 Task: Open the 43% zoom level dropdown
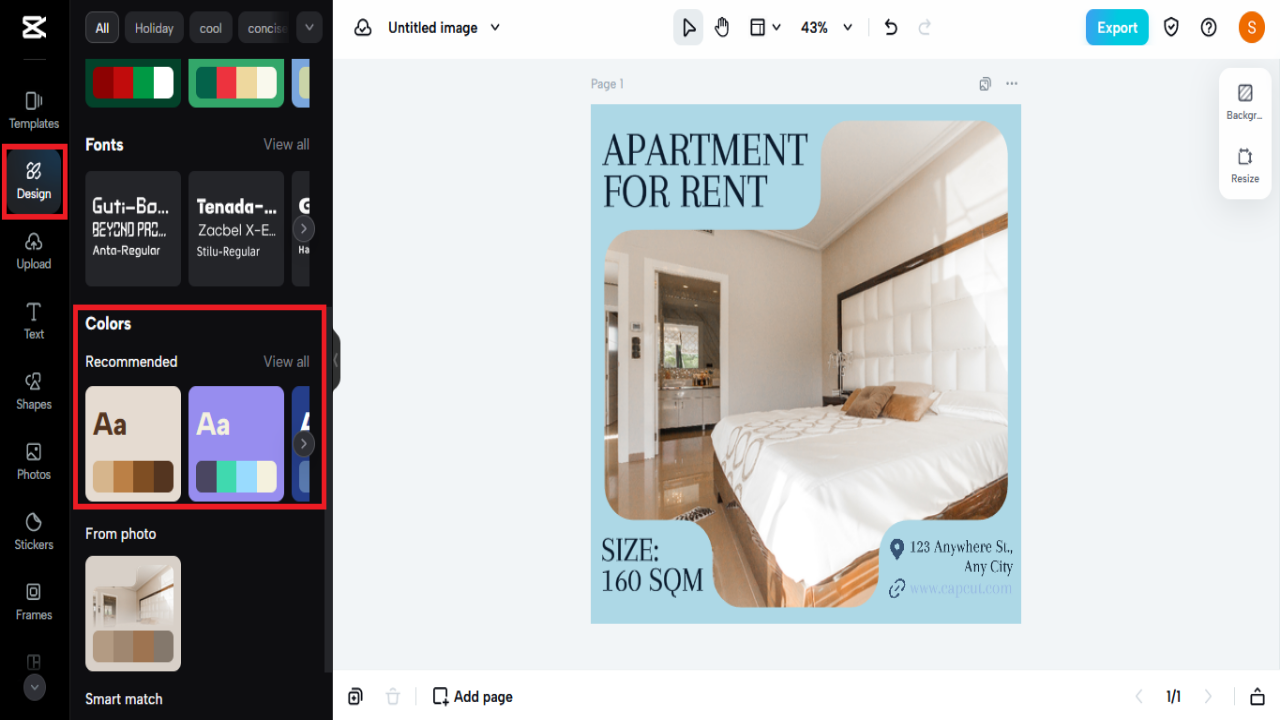click(826, 27)
